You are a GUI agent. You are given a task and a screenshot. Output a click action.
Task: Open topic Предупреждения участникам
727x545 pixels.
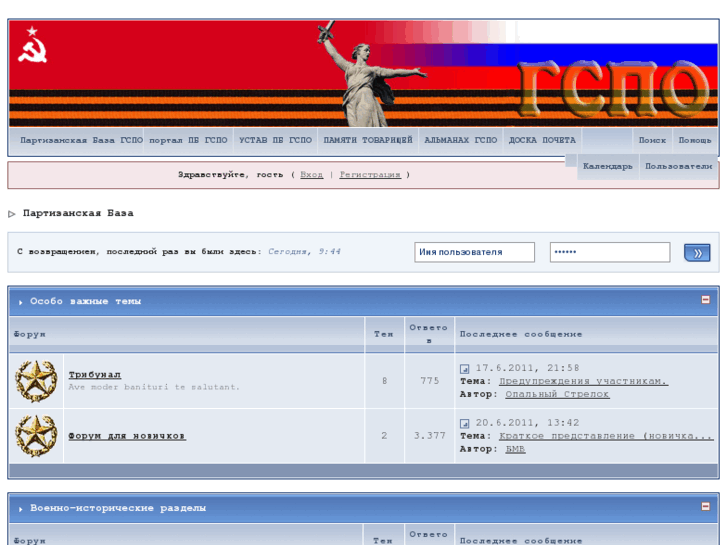point(583,381)
